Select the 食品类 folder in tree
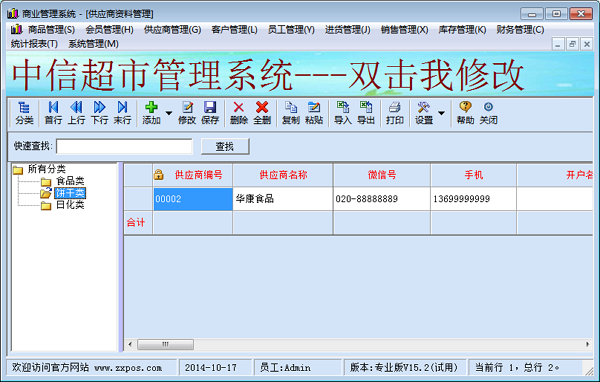The height and width of the screenshot is (382, 600). click(x=70, y=181)
